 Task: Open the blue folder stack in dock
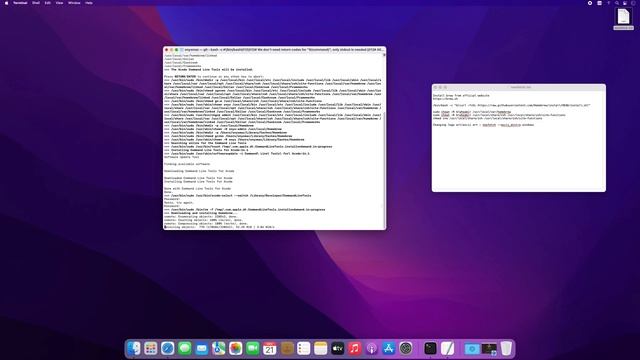[472, 349]
